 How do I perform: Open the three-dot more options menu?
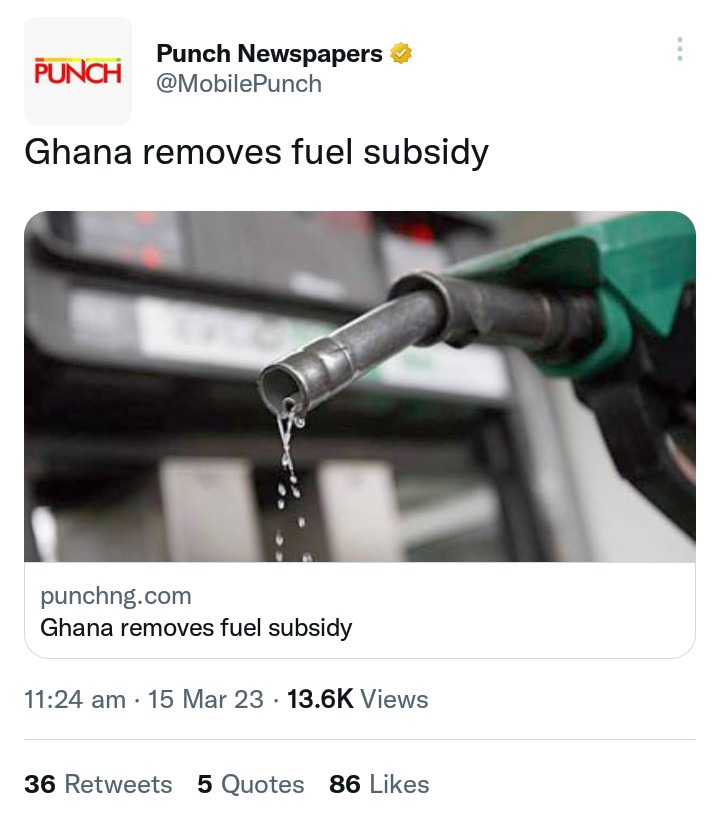pyautogui.click(x=680, y=49)
